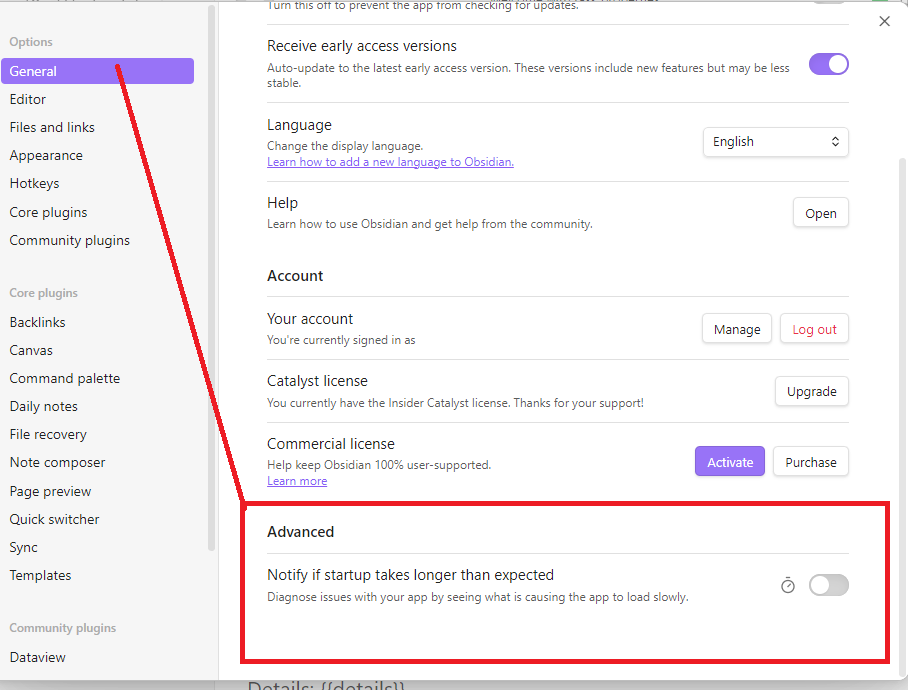The image size is (908, 690).
Task: Open Page preview settings
Action: [x=50, y=491]
